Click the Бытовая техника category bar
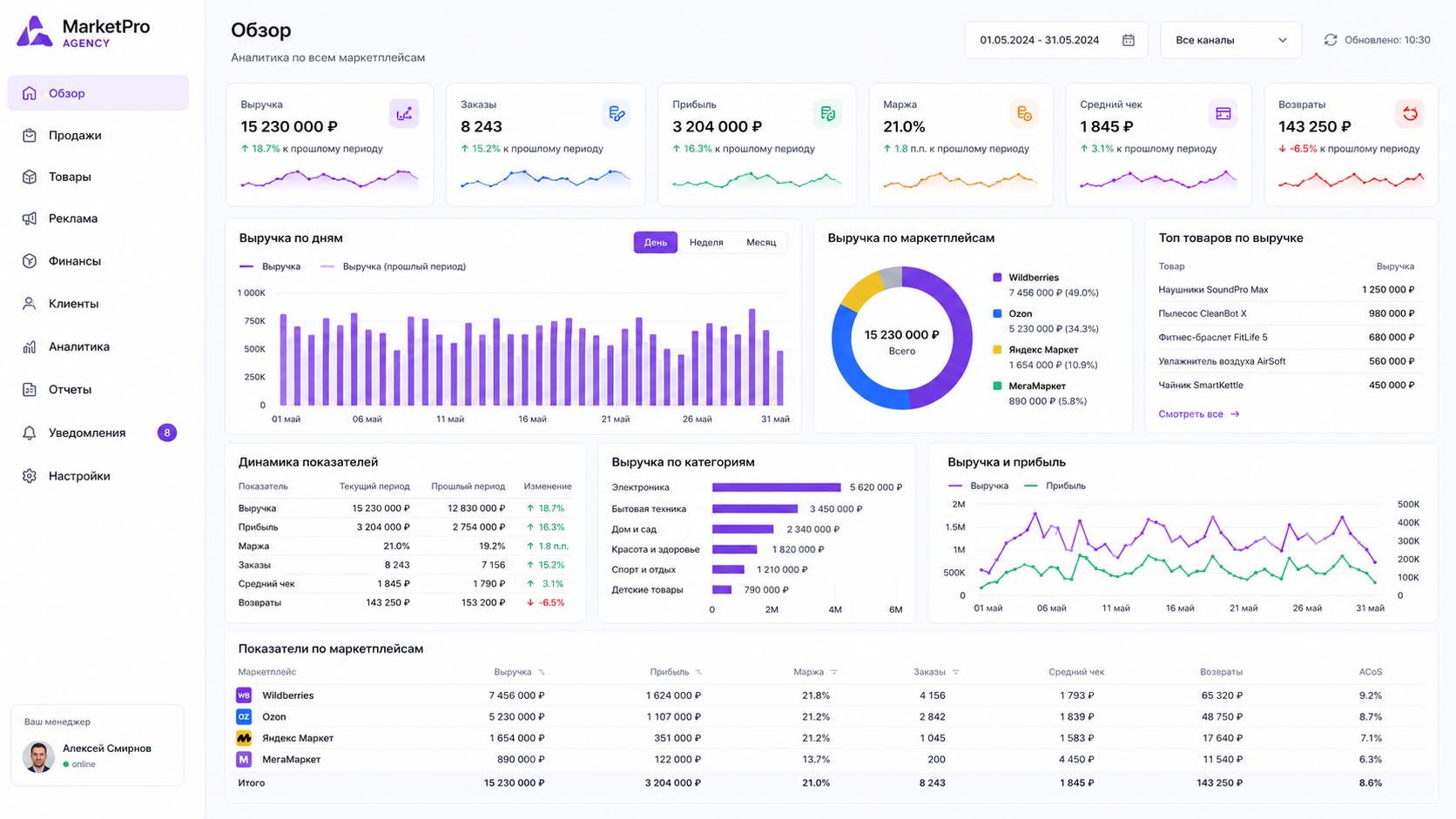 (755, 508)
